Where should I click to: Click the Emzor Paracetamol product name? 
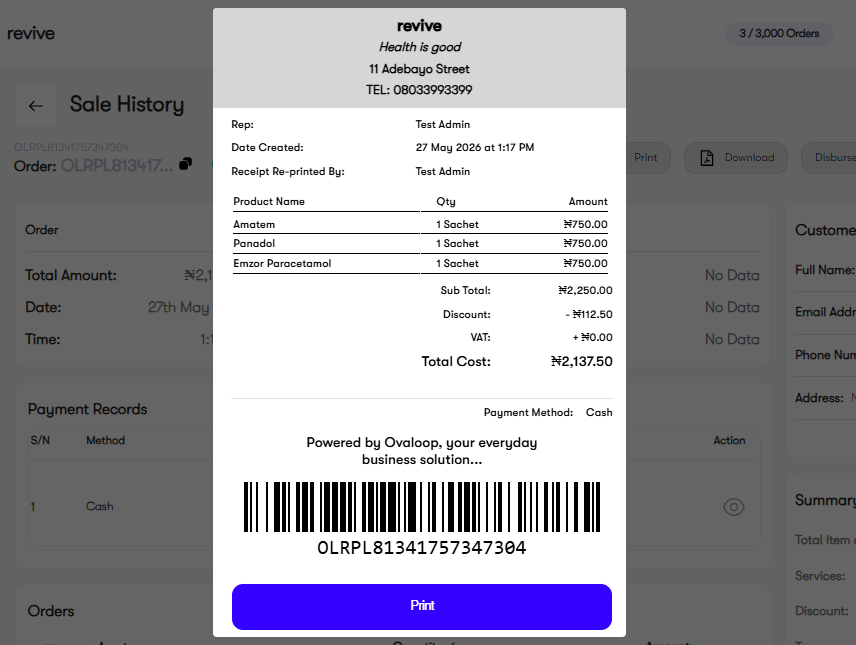click(282, 263)
